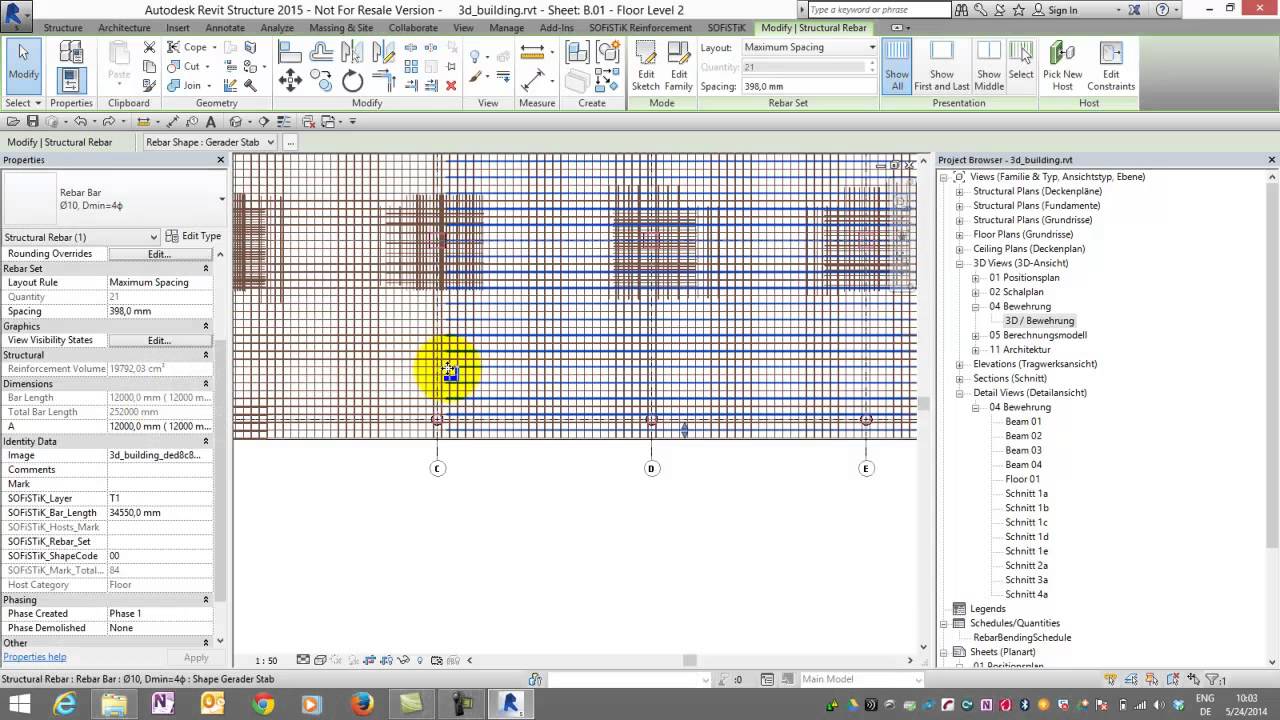Go to the Collaborate tab
This screenshot has height=720, width=1280.
(x=413, y=28)
